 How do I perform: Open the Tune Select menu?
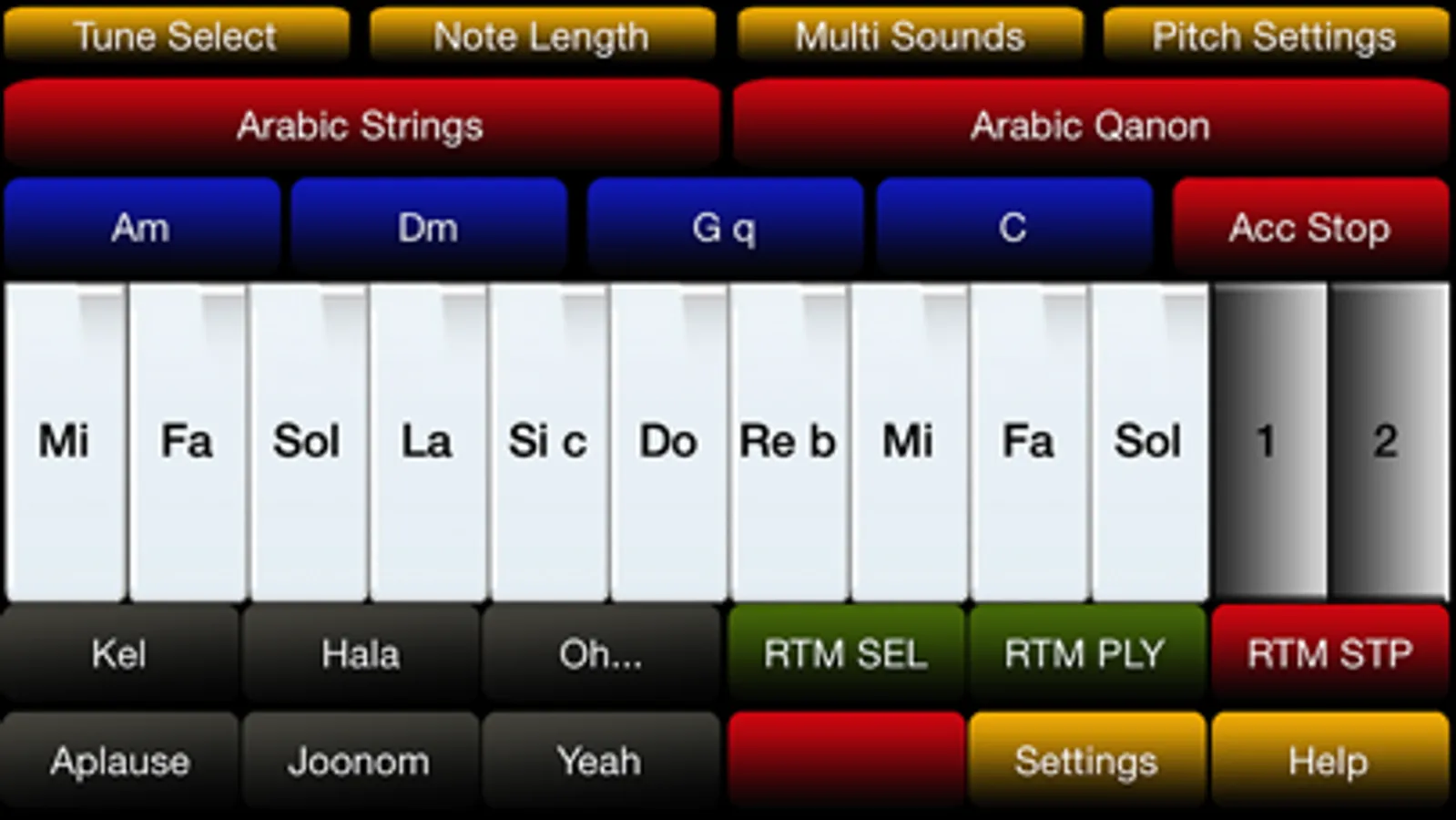coord(176,36)
